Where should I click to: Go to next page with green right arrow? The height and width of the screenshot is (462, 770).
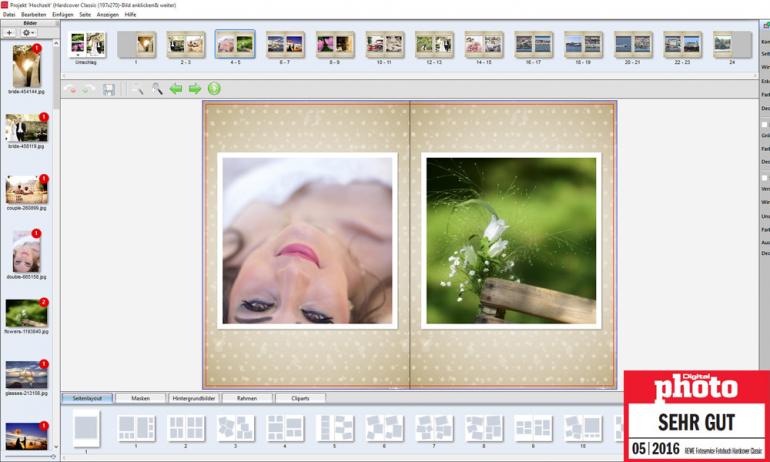(195, 89)
